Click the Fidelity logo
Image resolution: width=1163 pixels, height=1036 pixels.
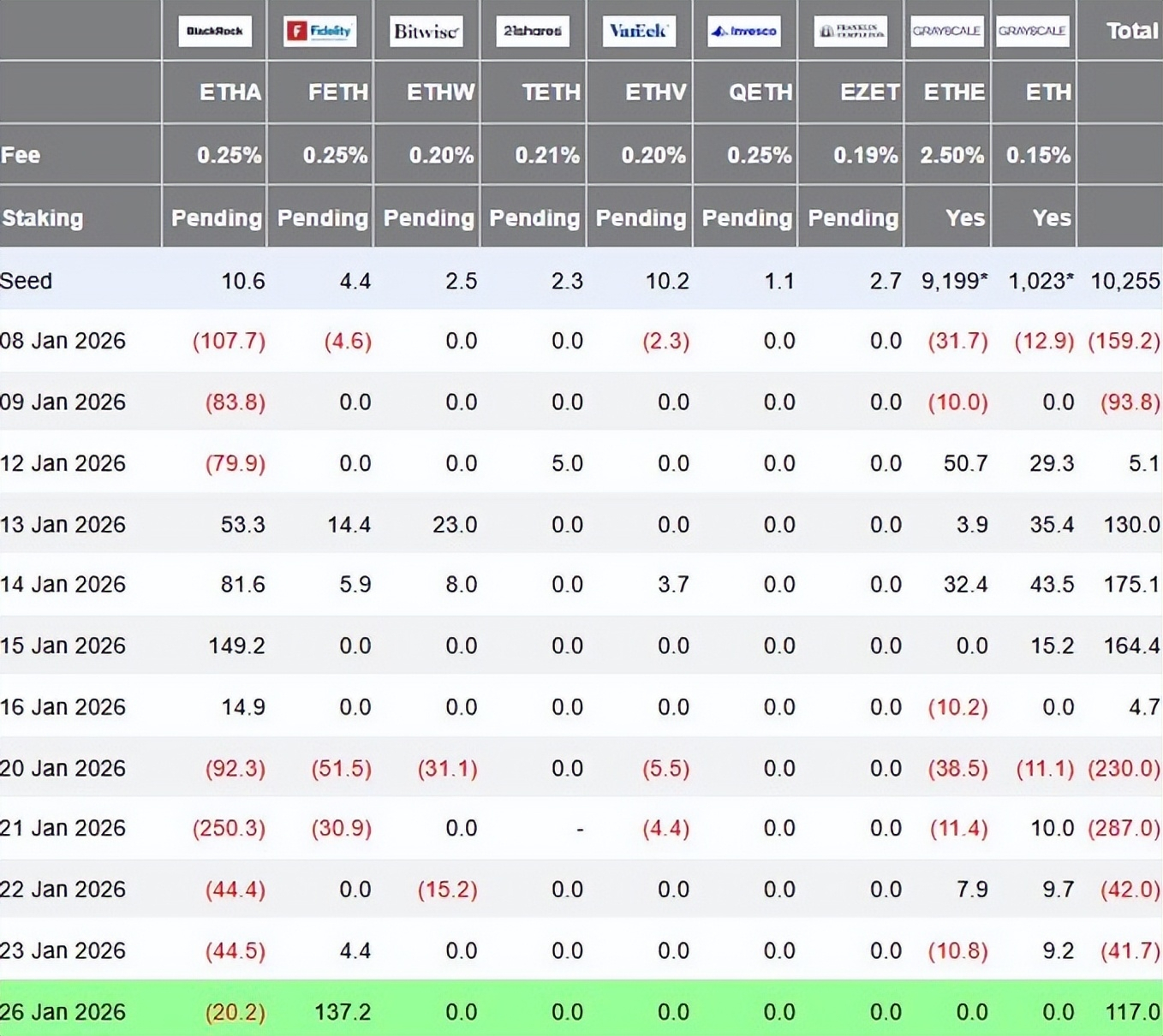[x=320, y=32]
